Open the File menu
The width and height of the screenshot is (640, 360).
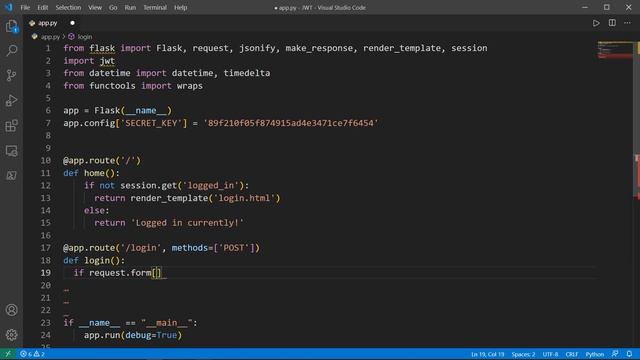click(25, 7)
